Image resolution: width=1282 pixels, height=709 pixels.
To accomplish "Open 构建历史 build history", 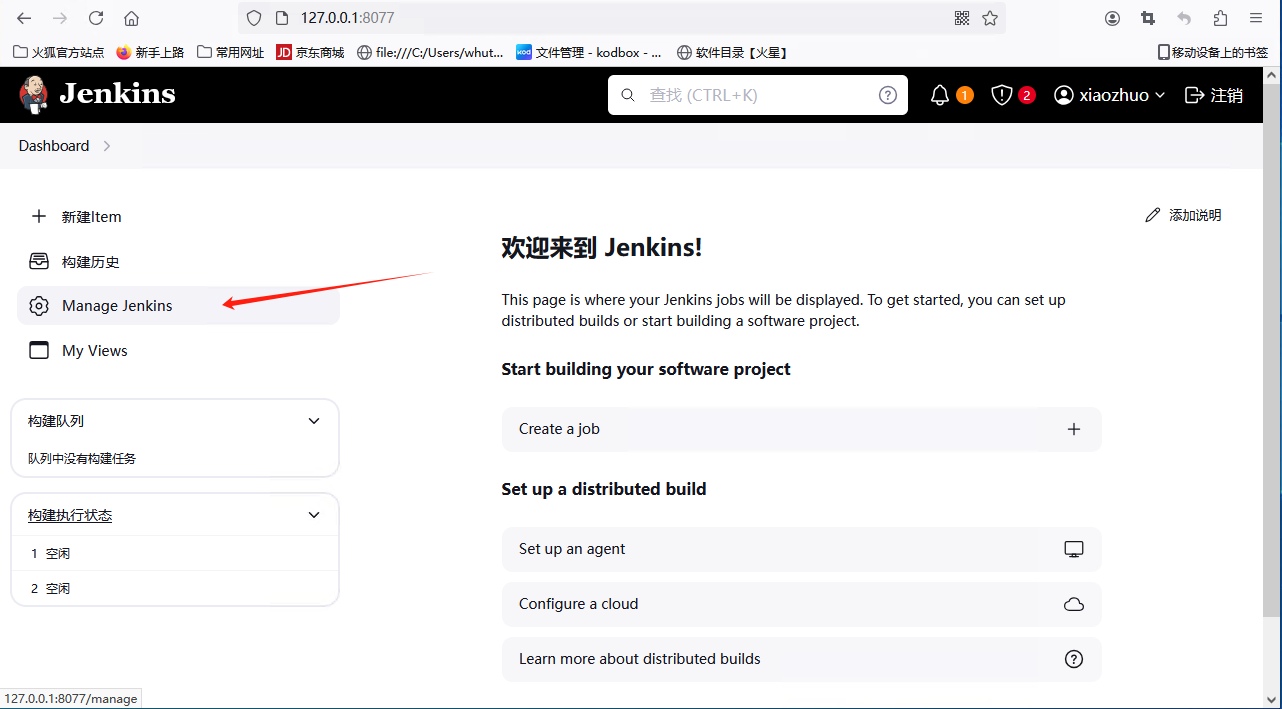I will [x=178, y=262].
